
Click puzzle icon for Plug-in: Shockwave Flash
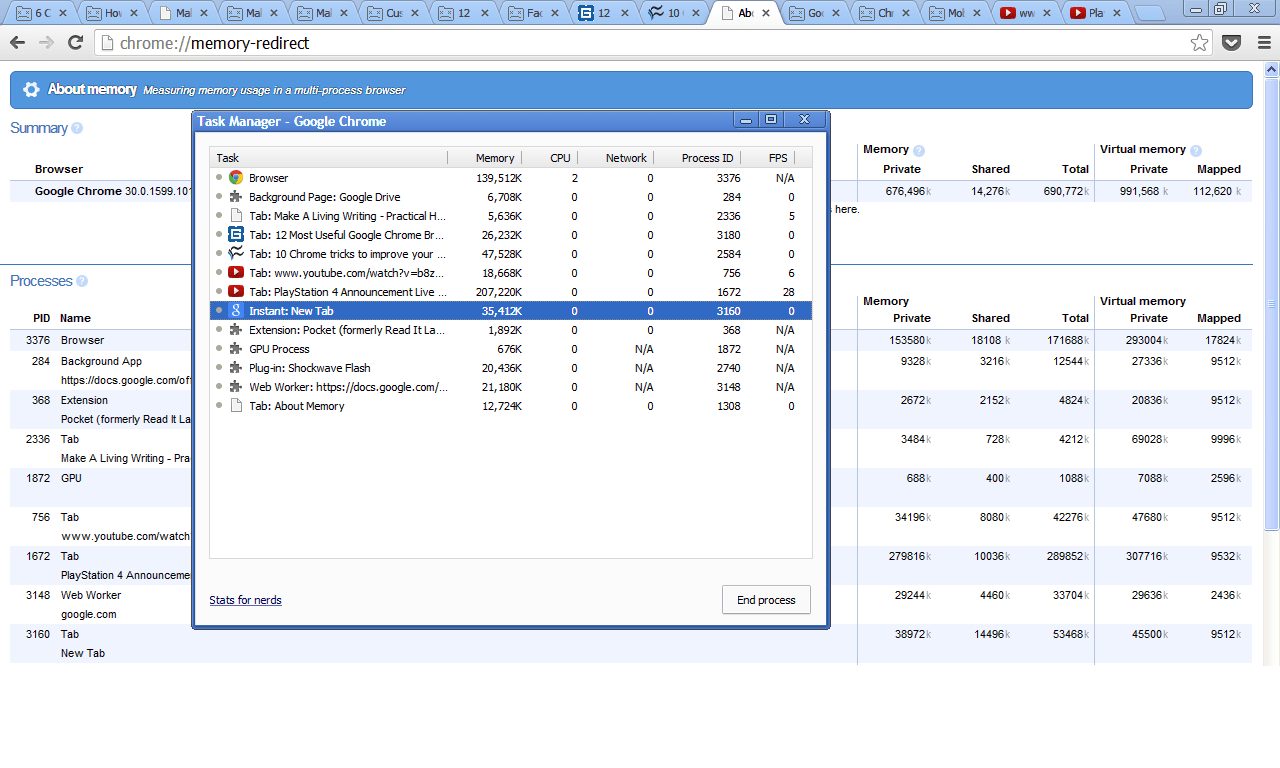click(236, 368)
